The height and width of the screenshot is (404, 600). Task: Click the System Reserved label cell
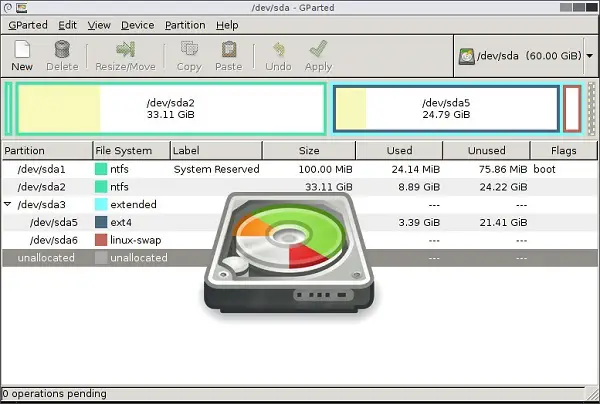pos(217,169)
